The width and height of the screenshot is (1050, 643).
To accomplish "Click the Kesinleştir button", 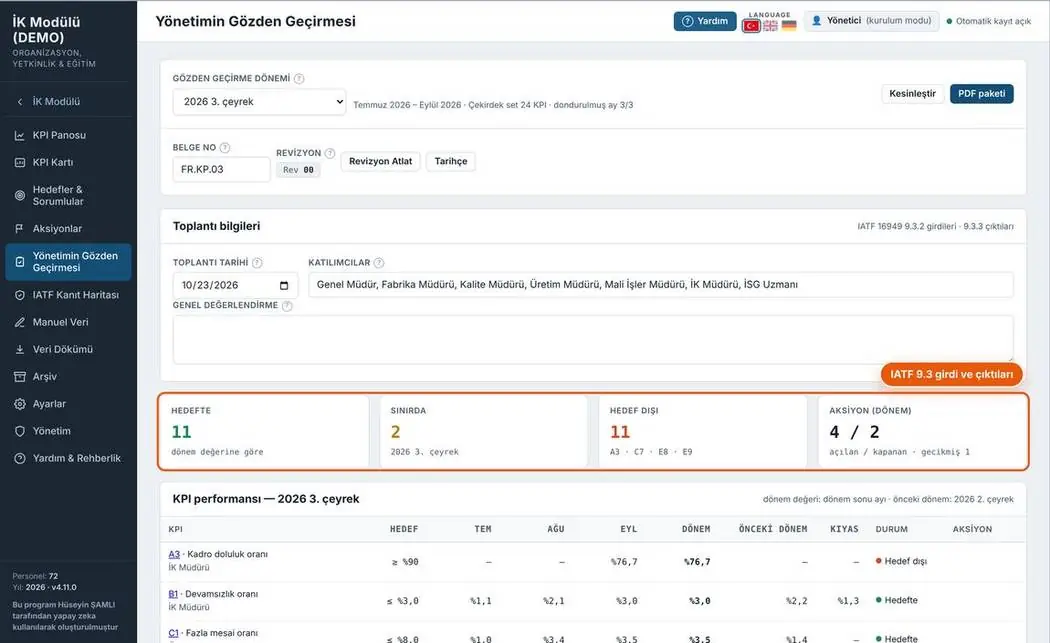I will point(912,94).
